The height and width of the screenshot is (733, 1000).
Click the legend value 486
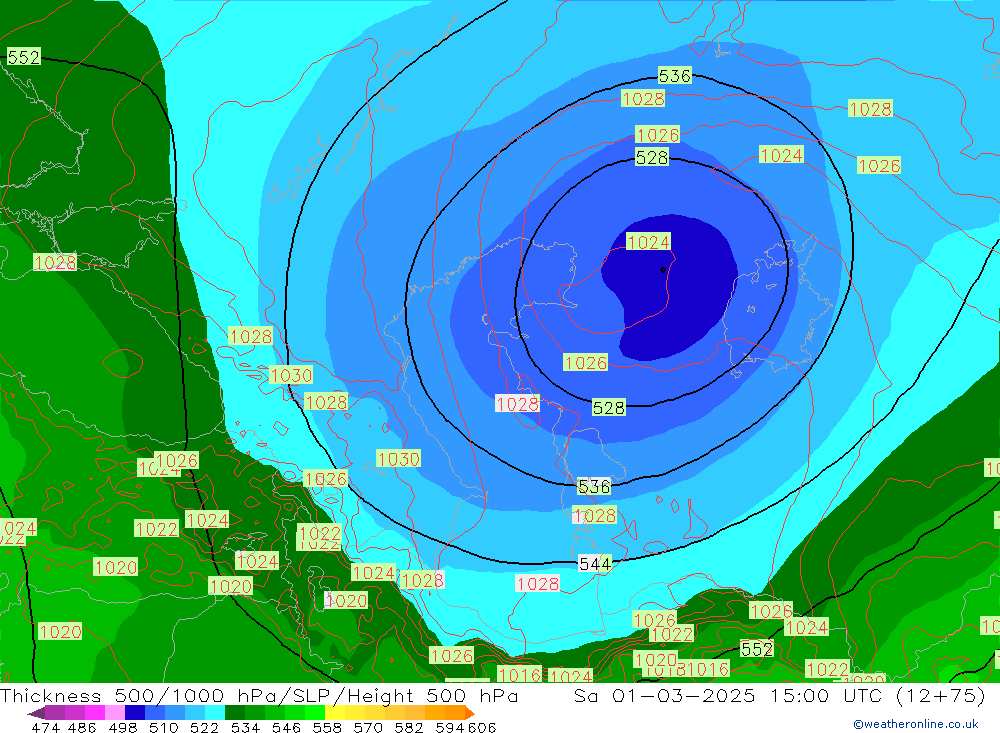click(82, 727)
